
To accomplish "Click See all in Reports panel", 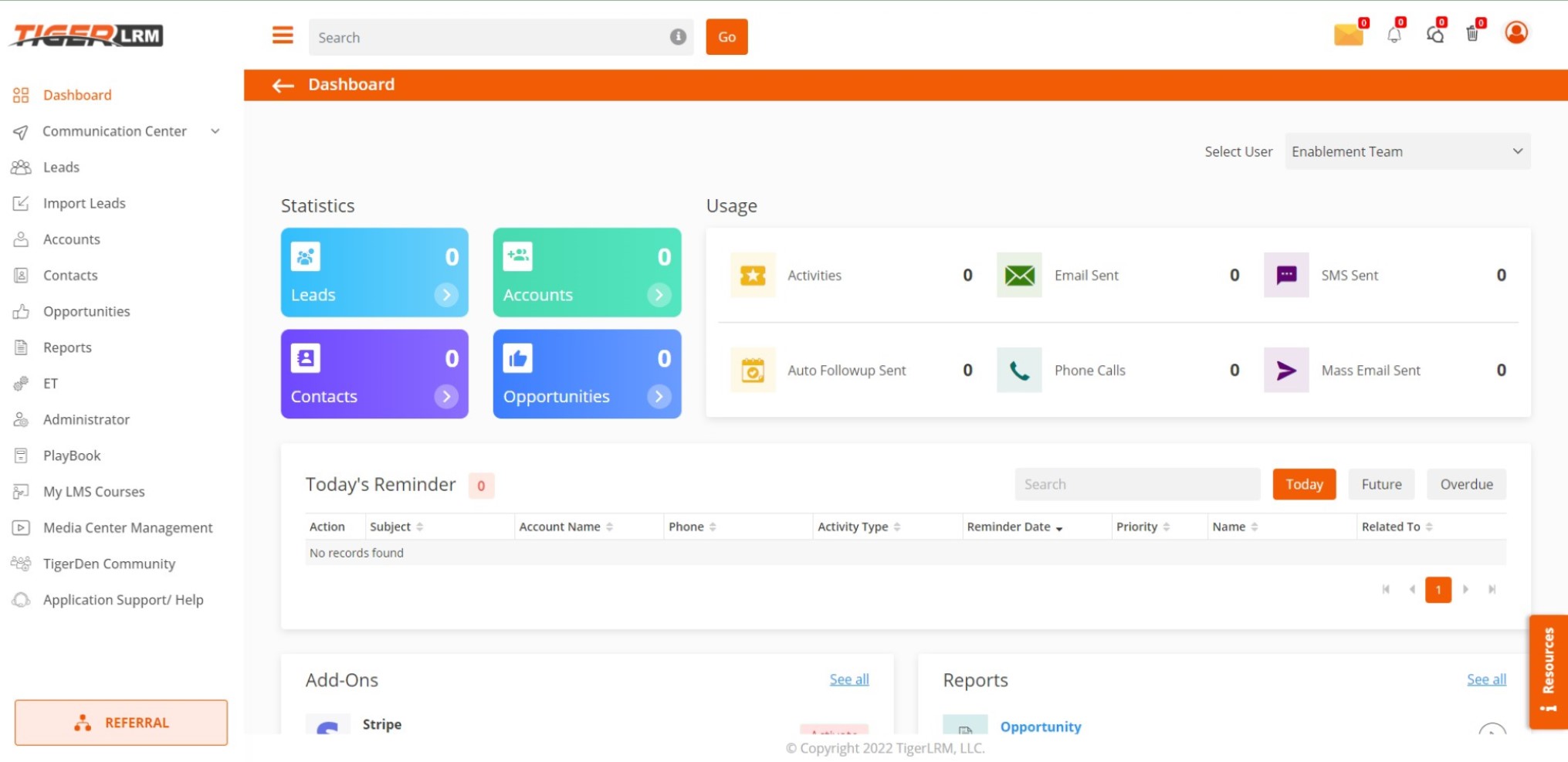I will [1486, 679].
